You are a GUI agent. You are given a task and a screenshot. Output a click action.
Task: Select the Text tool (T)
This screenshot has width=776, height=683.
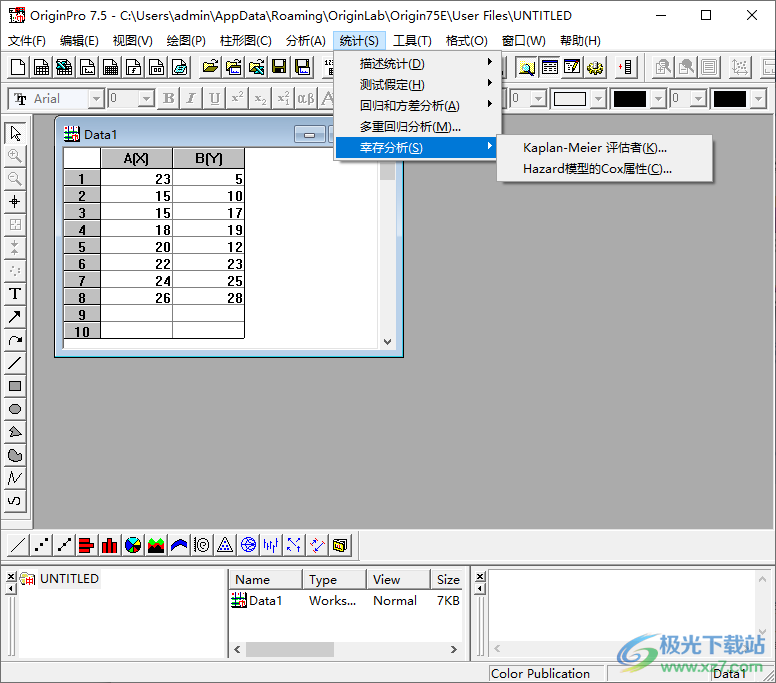click(15, 293)
